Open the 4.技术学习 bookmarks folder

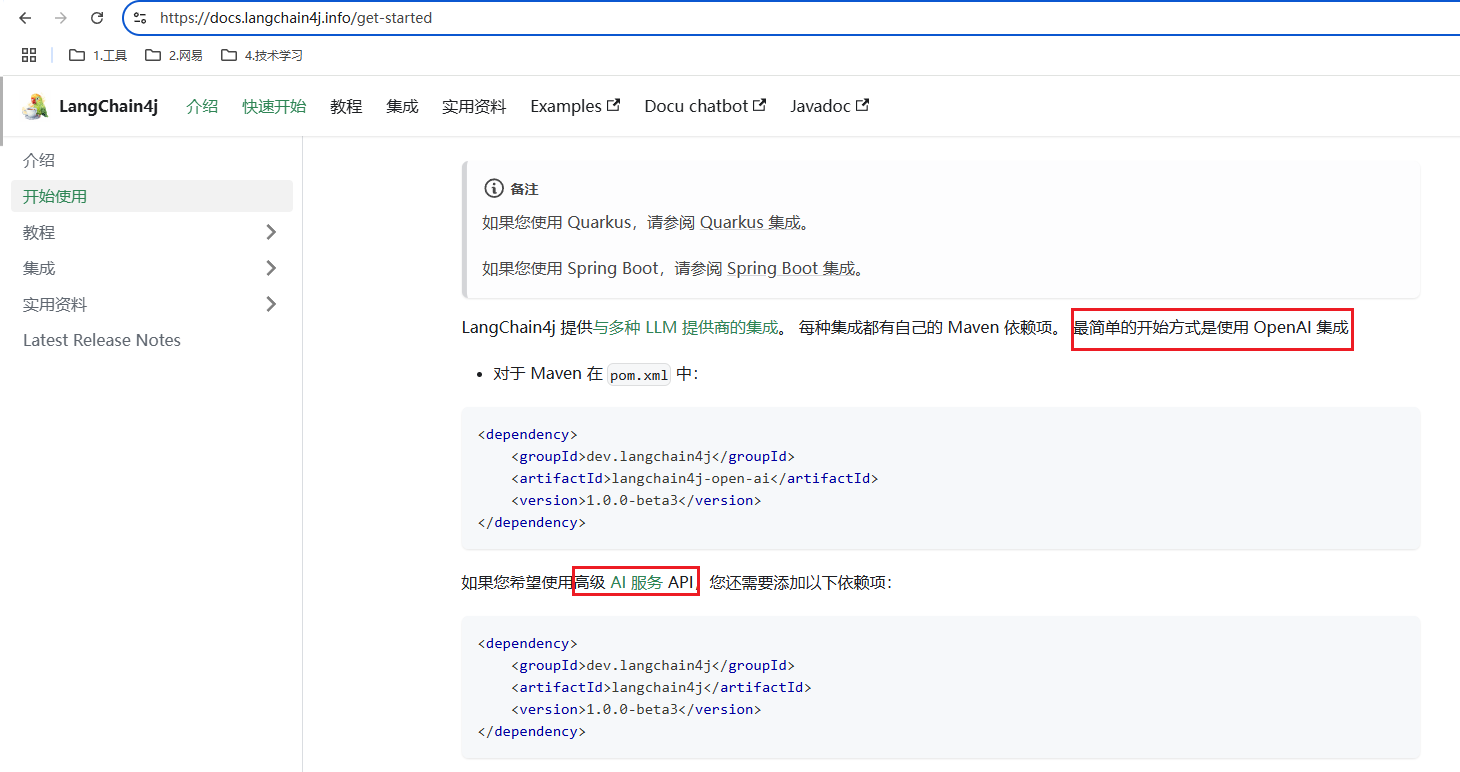(262, 55)
